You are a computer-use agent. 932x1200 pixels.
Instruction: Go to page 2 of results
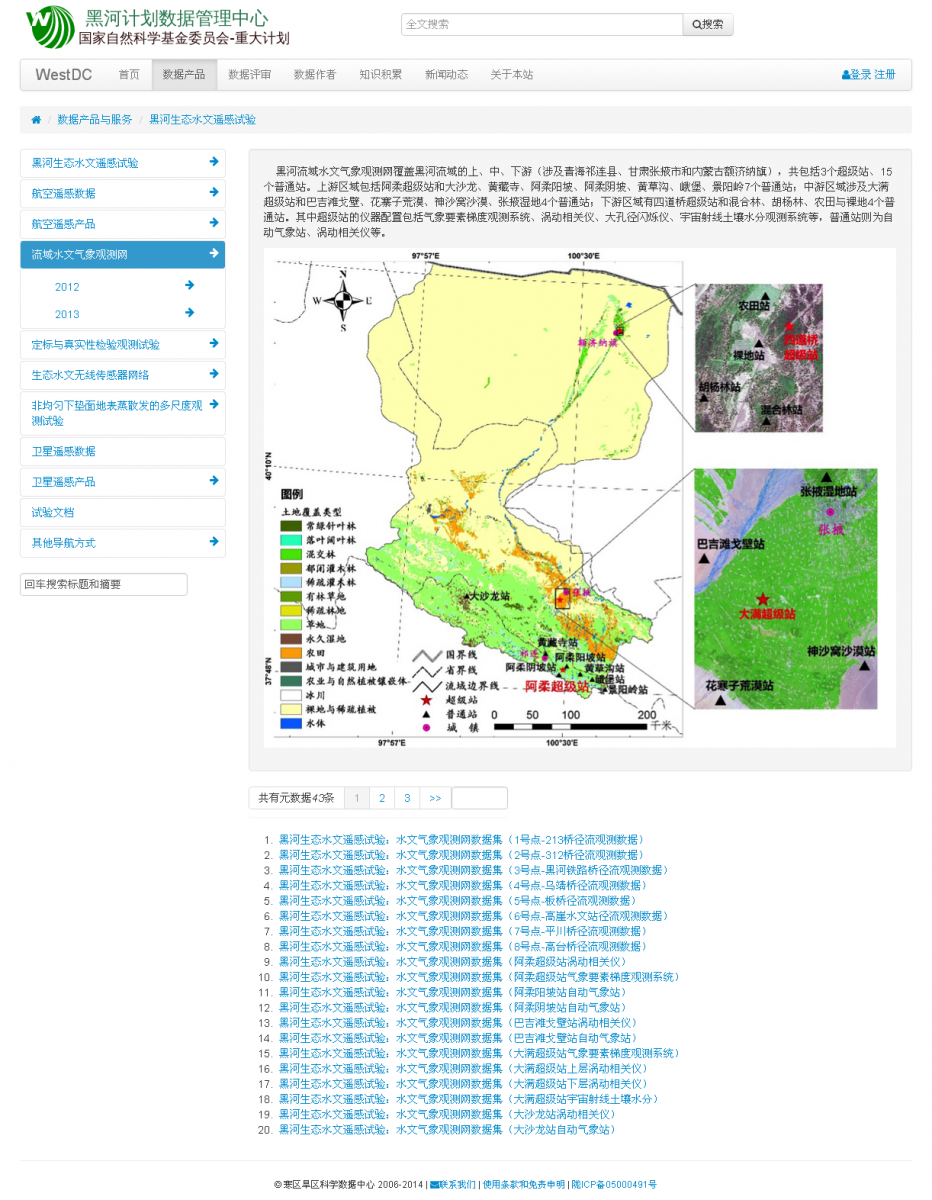[x=382, y=798]
